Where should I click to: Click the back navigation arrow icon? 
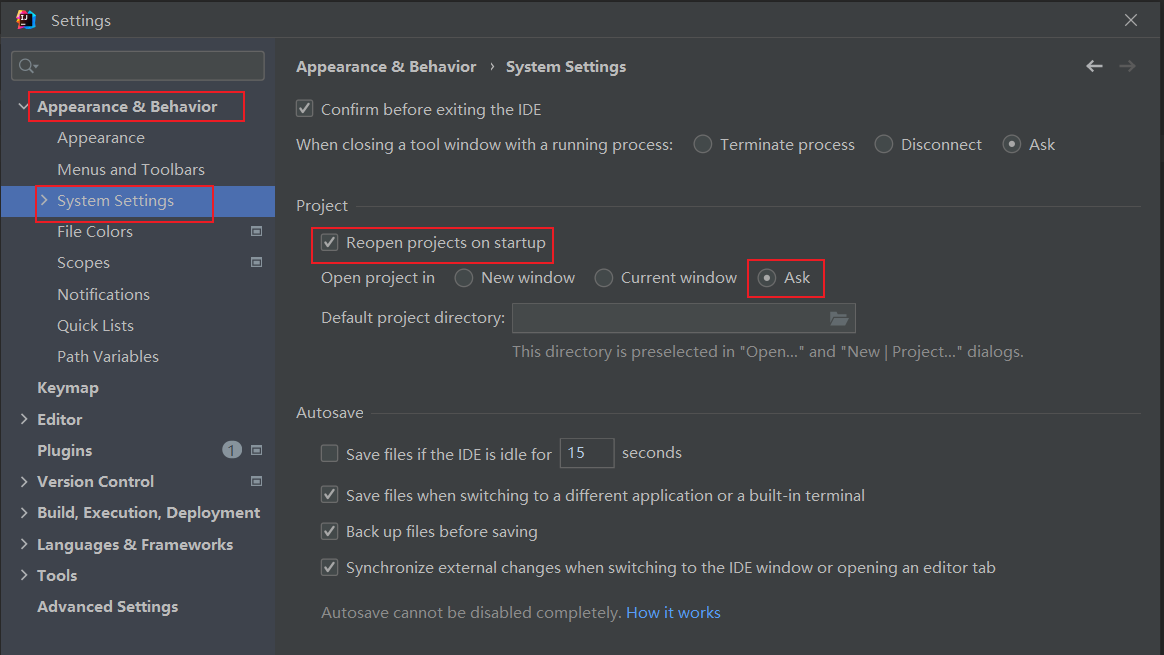(x=1094, y=66)
